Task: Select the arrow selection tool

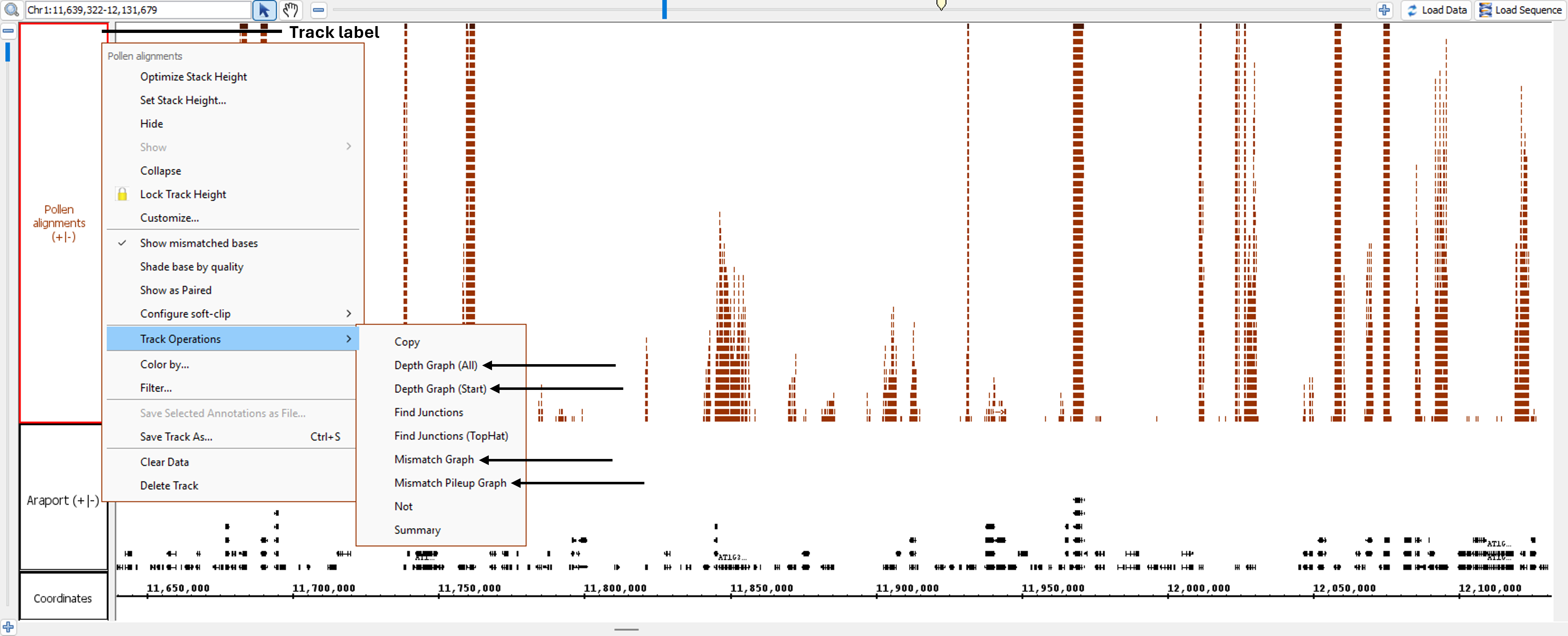Action: click(x=264, y=10)
